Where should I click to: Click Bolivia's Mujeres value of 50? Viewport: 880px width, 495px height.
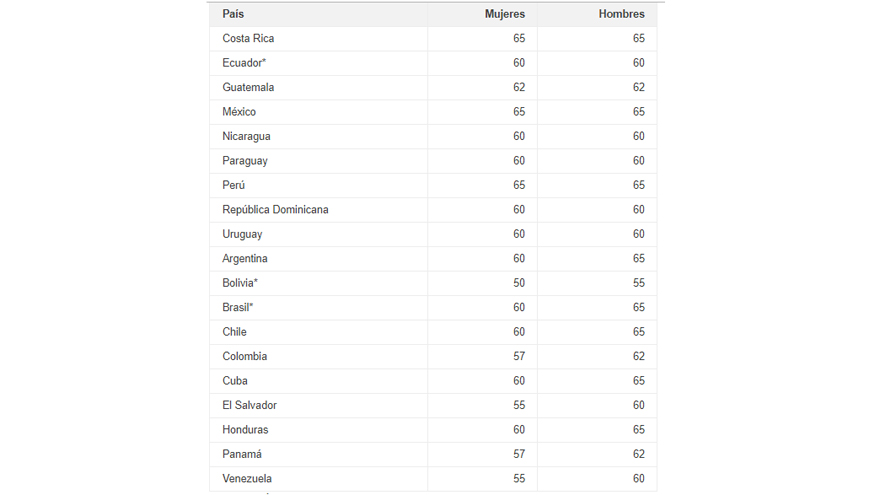(x=519, y=283)
